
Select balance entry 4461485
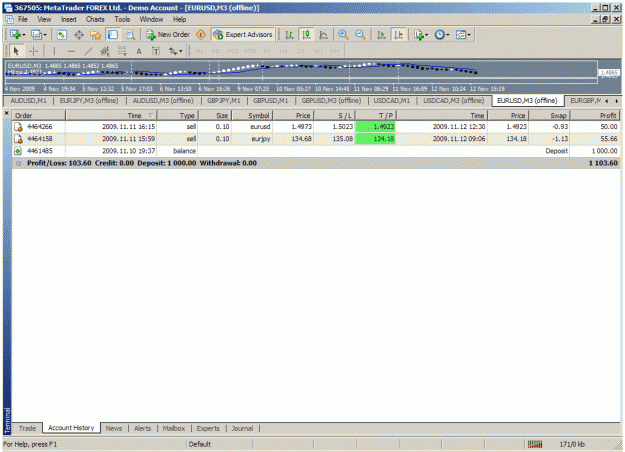(x=316, y=151)
